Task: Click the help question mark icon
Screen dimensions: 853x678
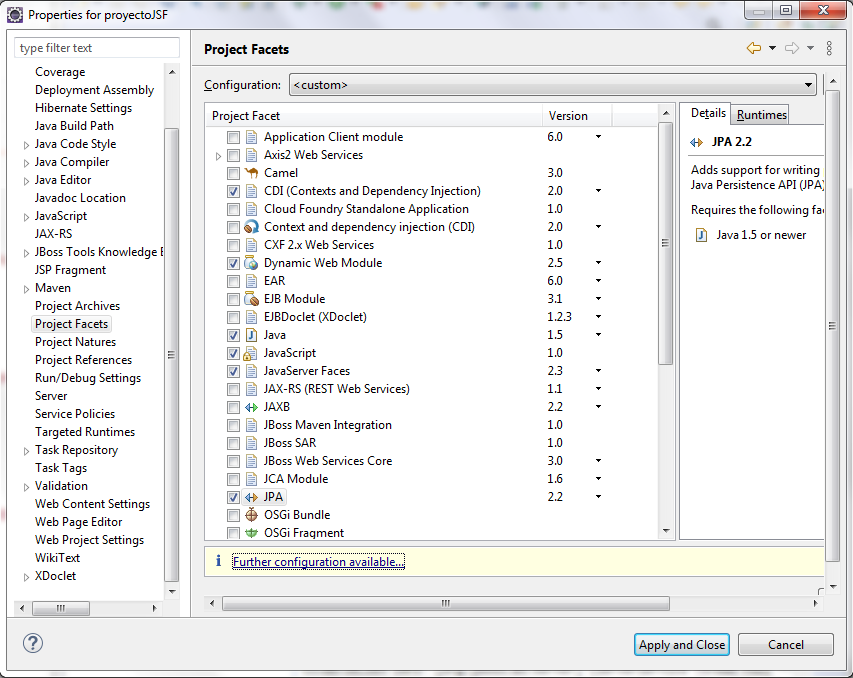Action: pyautogui.click(x=32, y=644)
